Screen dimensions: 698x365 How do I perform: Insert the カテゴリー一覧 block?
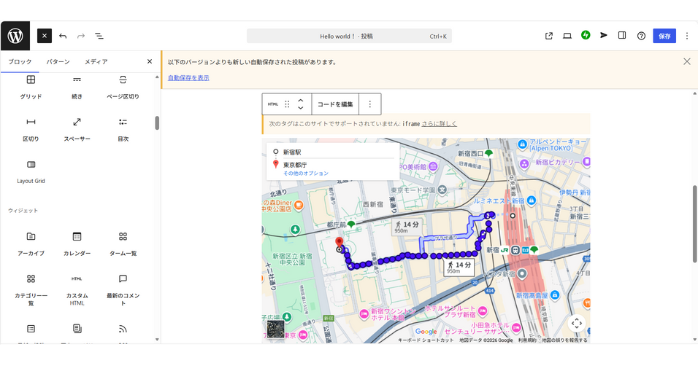tap(31, 290)
